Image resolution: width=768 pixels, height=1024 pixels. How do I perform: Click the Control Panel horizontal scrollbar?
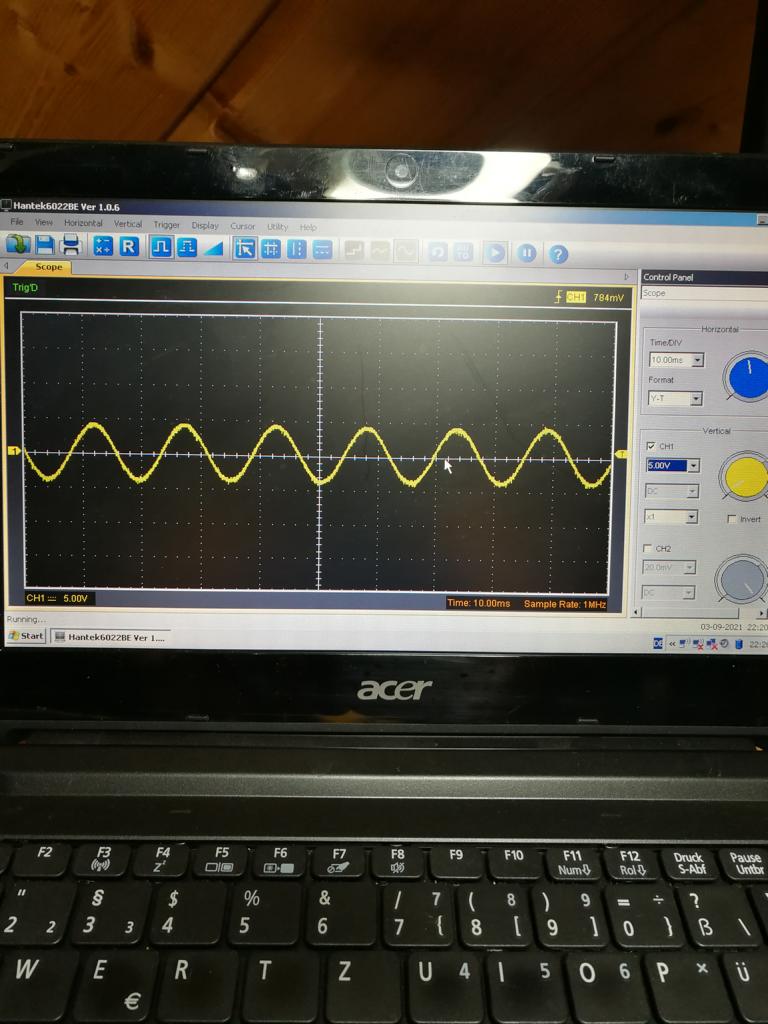(x=697, y=613)
